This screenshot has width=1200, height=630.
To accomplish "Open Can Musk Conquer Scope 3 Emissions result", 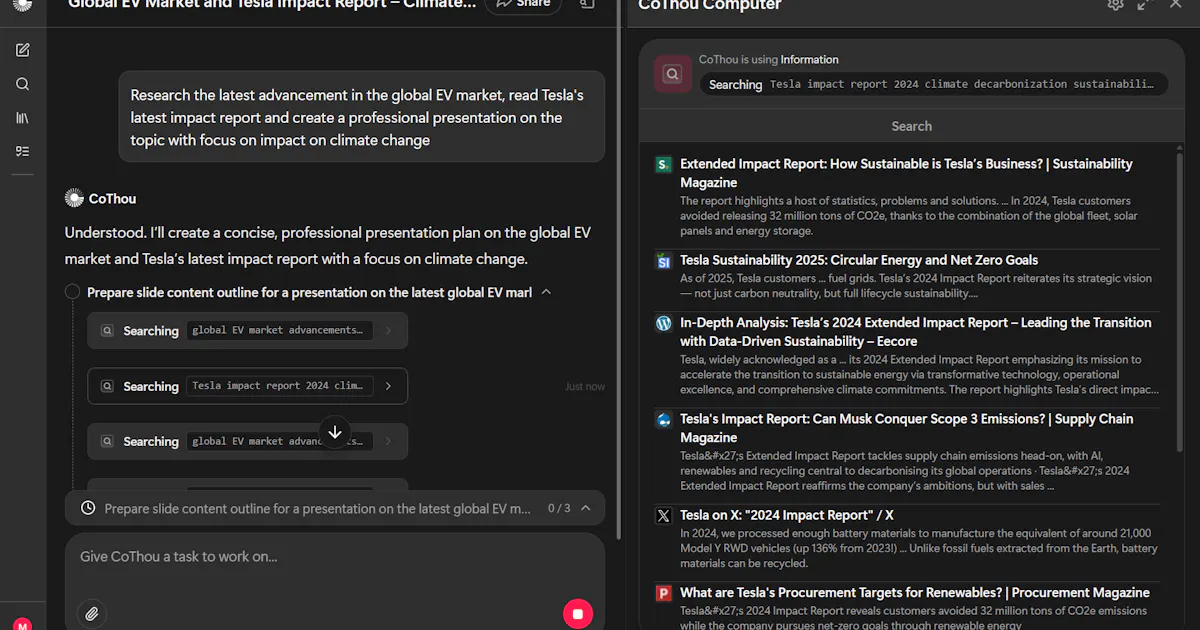I will coord(906,428).
